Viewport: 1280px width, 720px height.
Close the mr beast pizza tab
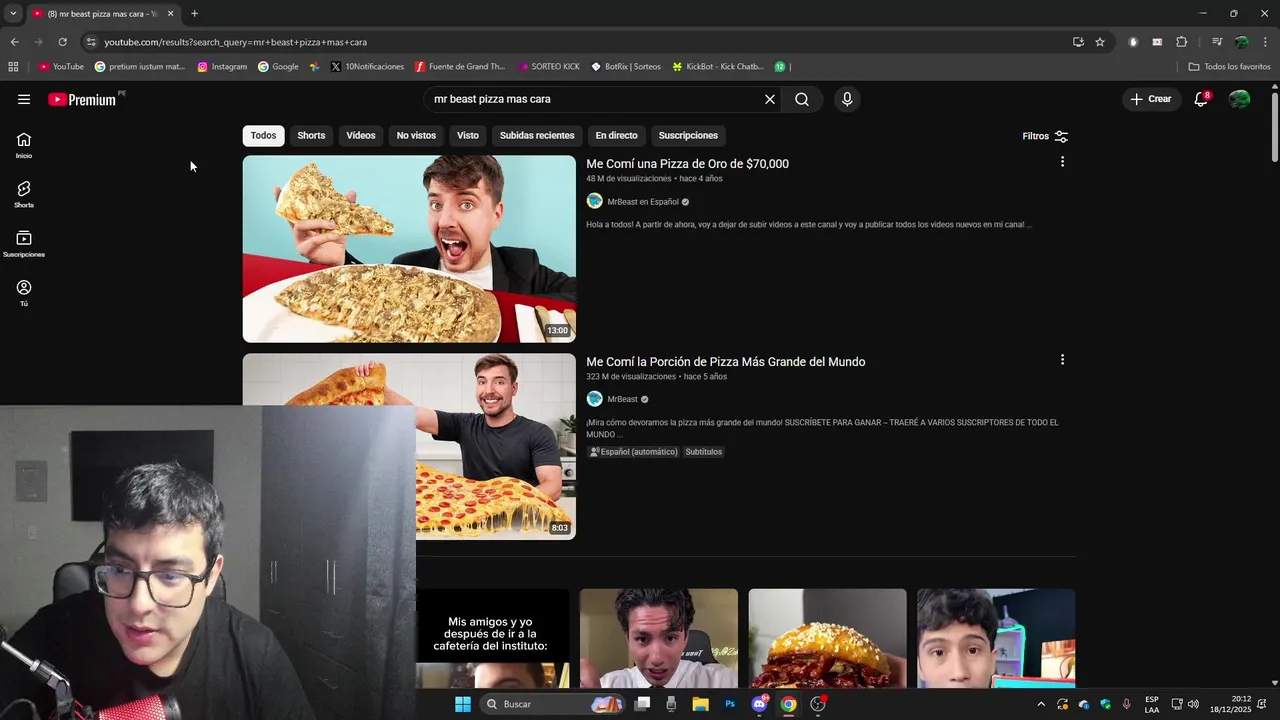tap(170, 13)
